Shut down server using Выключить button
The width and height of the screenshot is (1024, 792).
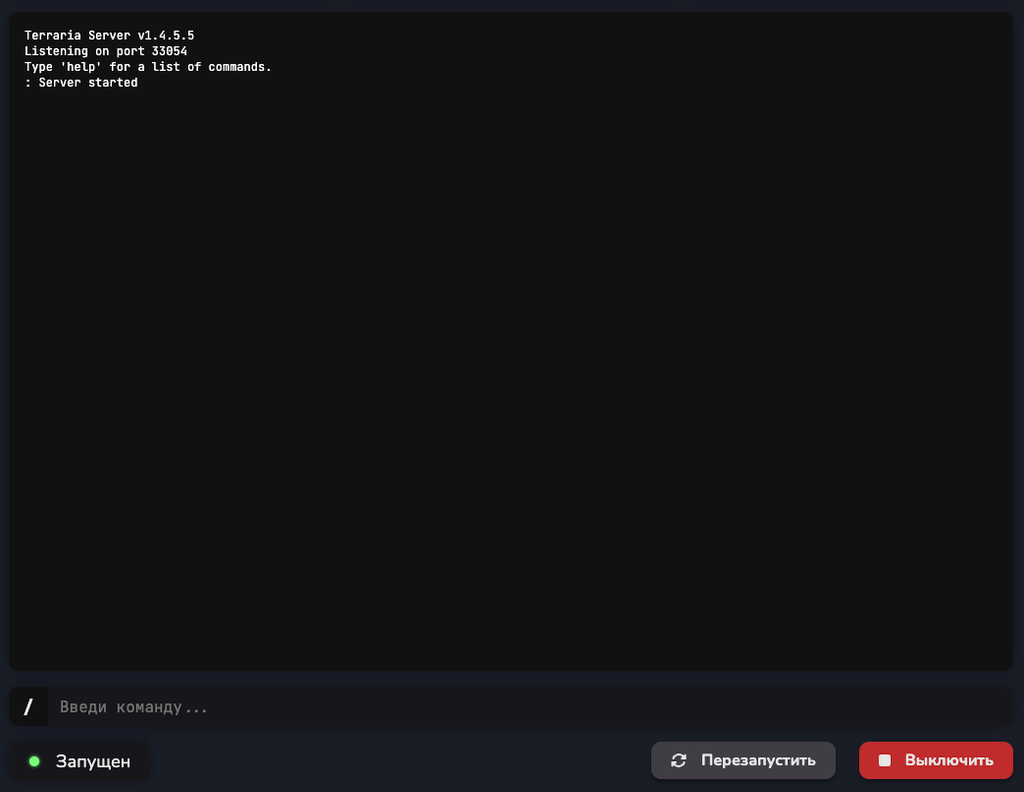coord(936,760)
